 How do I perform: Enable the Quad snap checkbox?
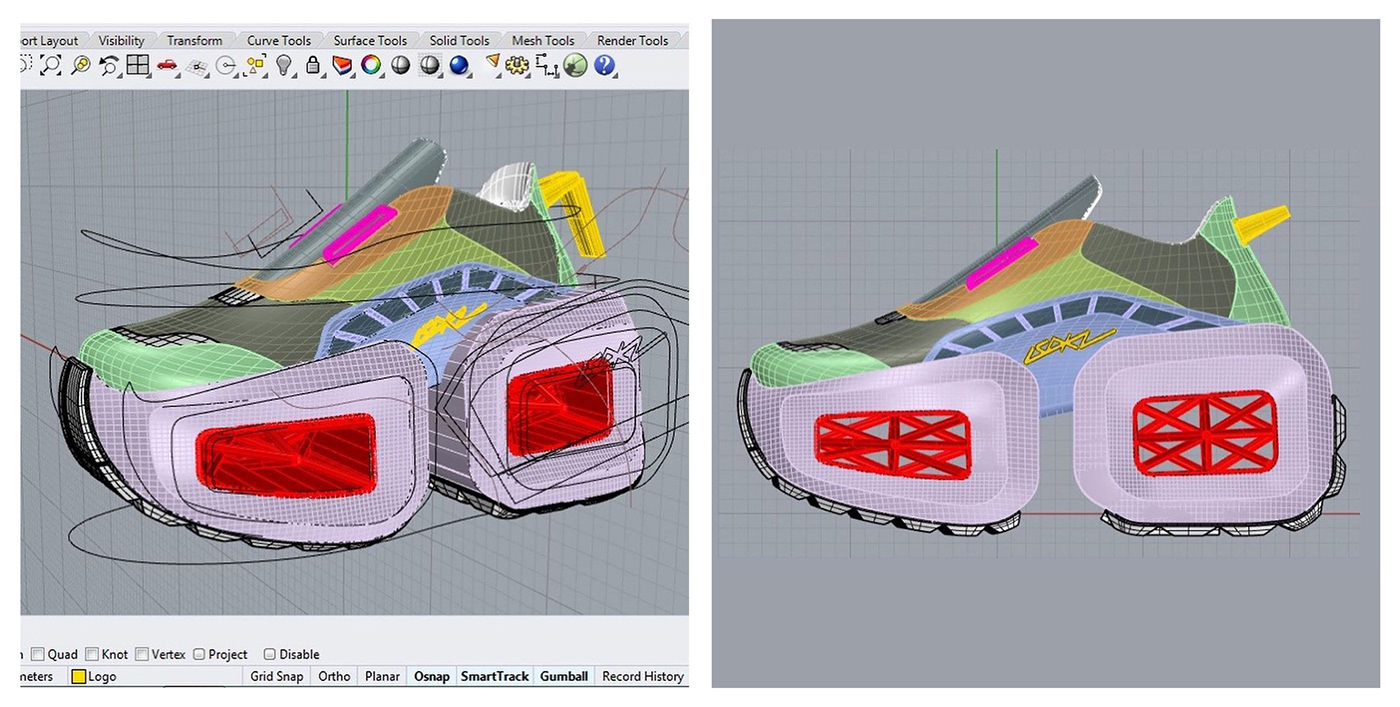35,654
